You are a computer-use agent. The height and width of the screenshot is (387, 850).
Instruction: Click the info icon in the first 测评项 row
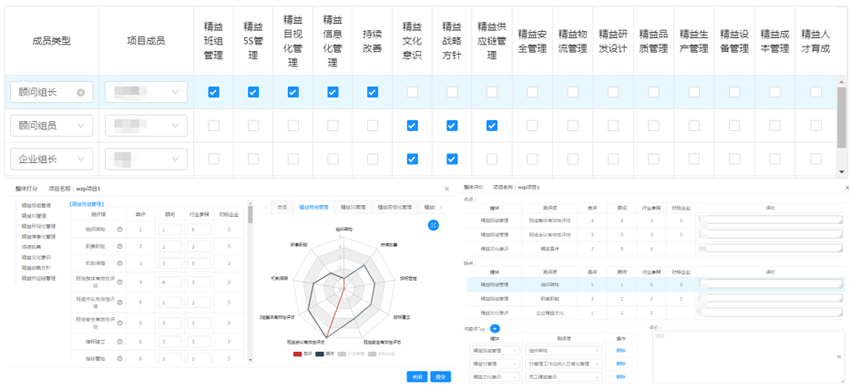pyautogui.click(x=119, y=230)
